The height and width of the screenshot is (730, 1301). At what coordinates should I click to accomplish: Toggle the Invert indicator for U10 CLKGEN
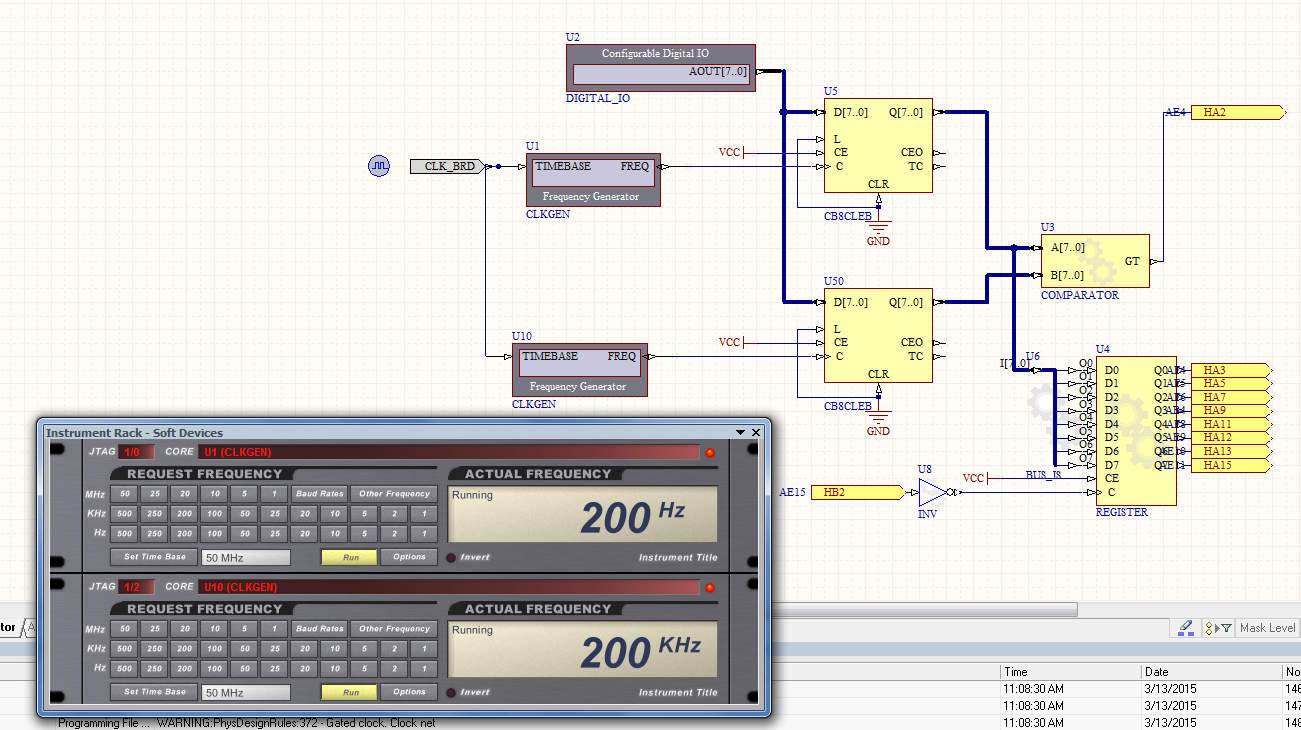[x=451, y=692]
